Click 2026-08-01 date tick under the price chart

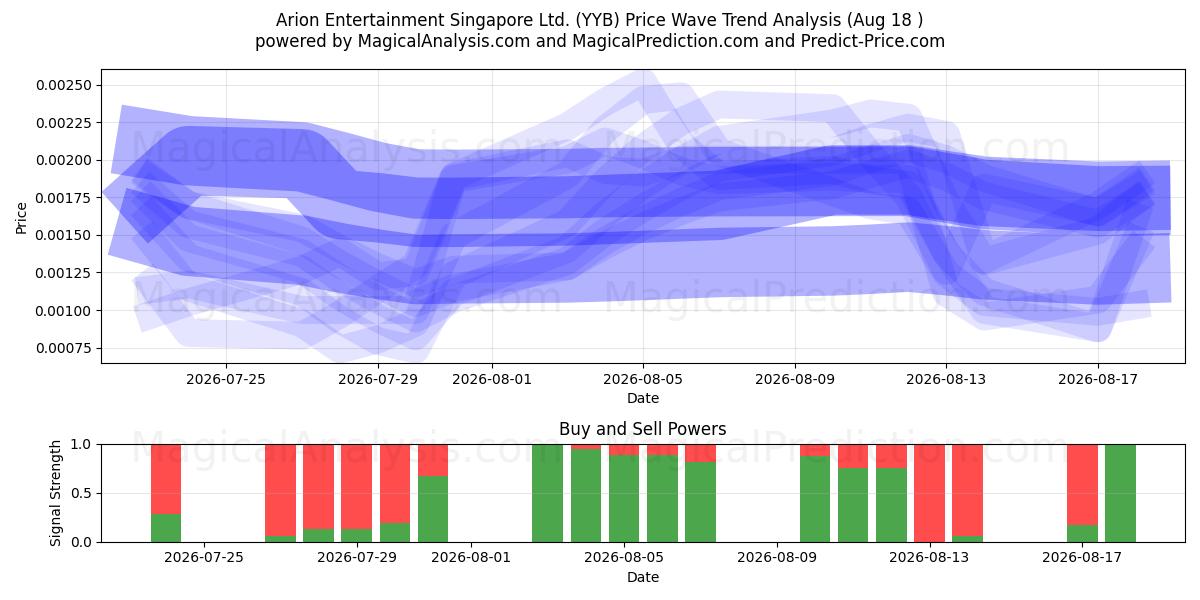491,379
